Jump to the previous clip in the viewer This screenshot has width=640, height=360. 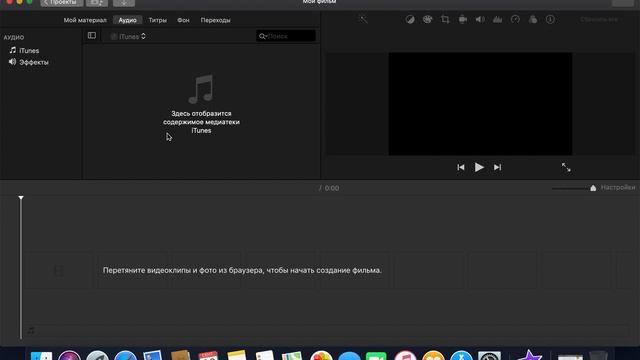[x=461, y=167]
